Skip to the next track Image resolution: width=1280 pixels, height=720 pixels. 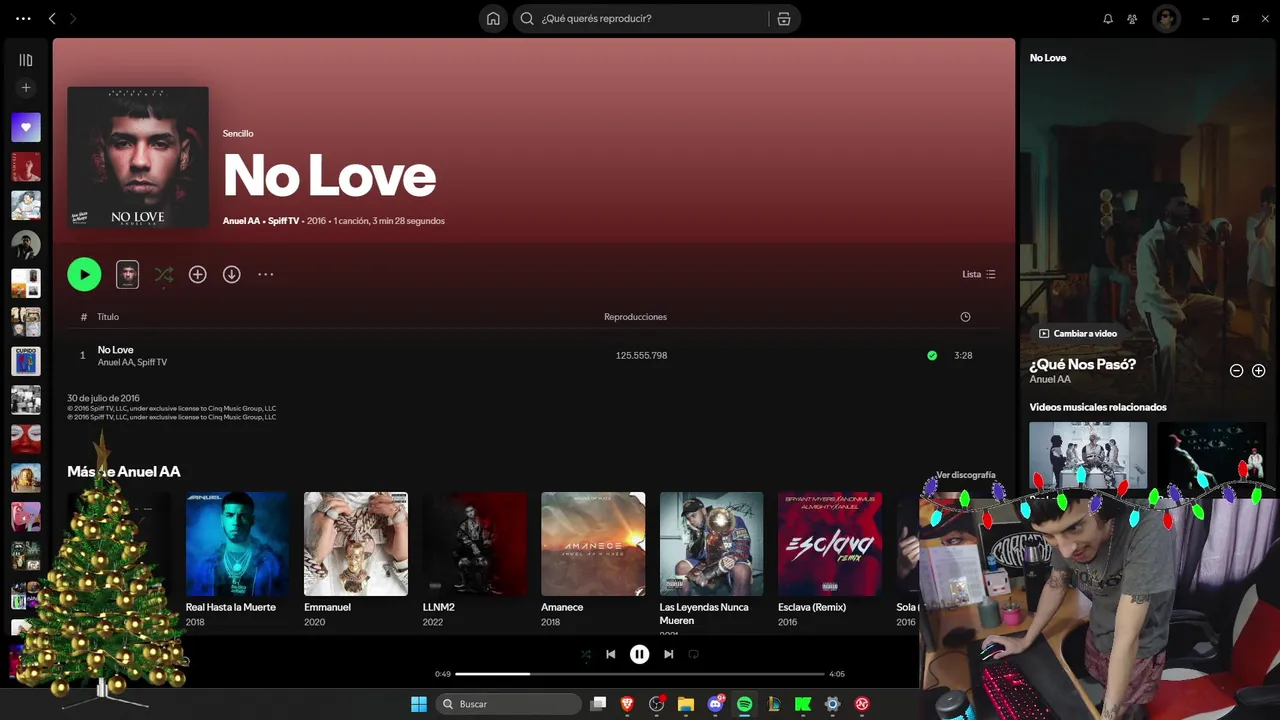pyautogui.click(x=669, y=654)
